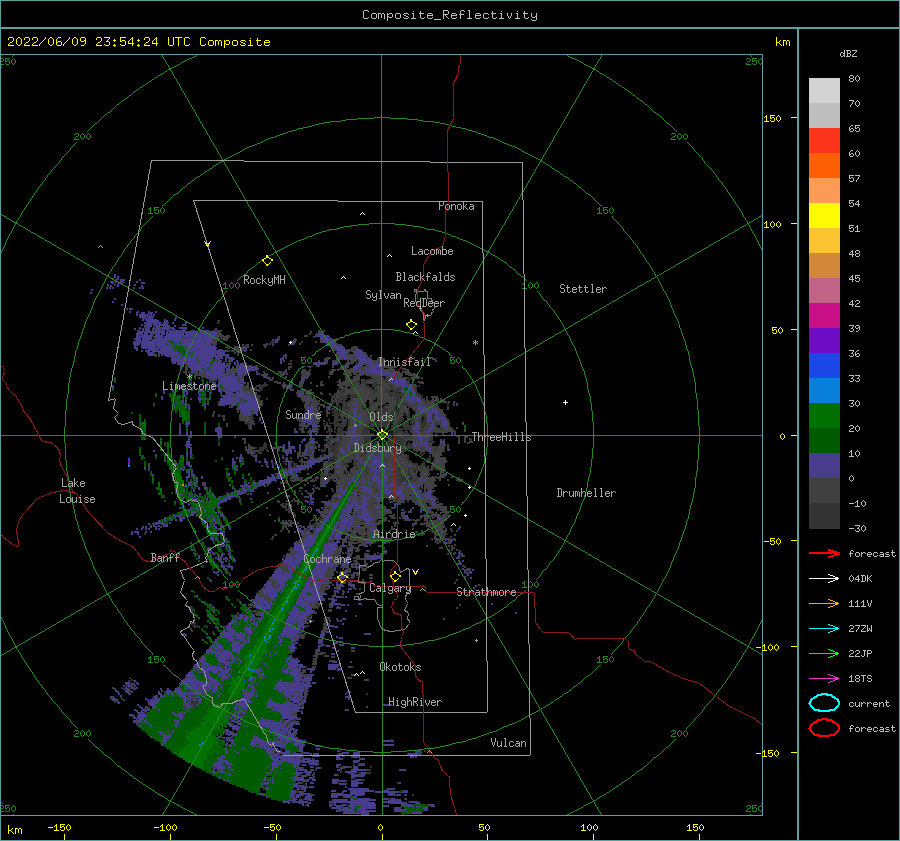Click the Drumheller city label

586,493
